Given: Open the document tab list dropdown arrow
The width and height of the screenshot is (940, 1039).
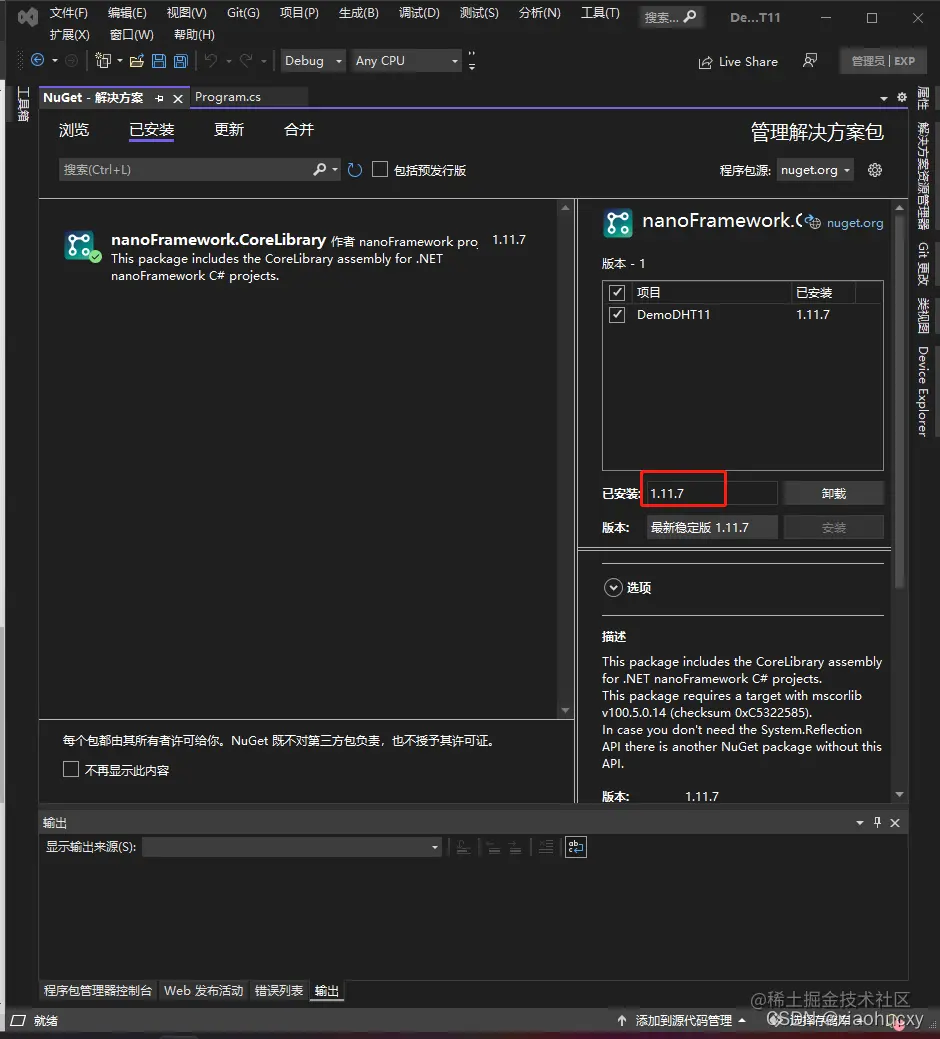Looking at the screenshot, I should pos(884,98).
